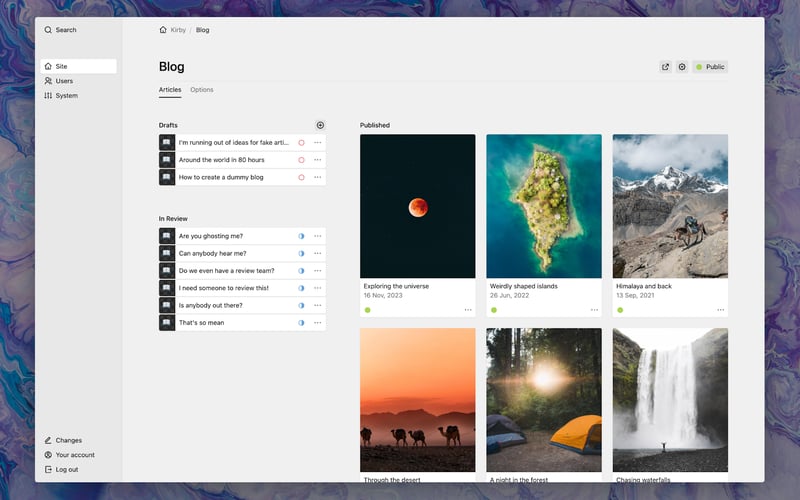Image resolution: width=800 pixels, height=500 pixels.
Task: Click the Blog breadcrumb link
Action: (x=203, y=30)
